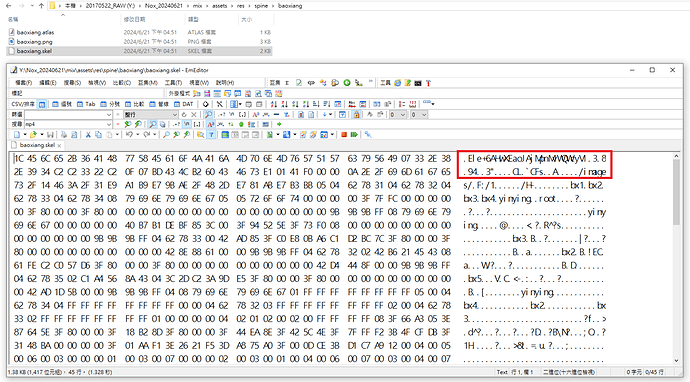Print the document using the printer icon

(x=64, y=135)
